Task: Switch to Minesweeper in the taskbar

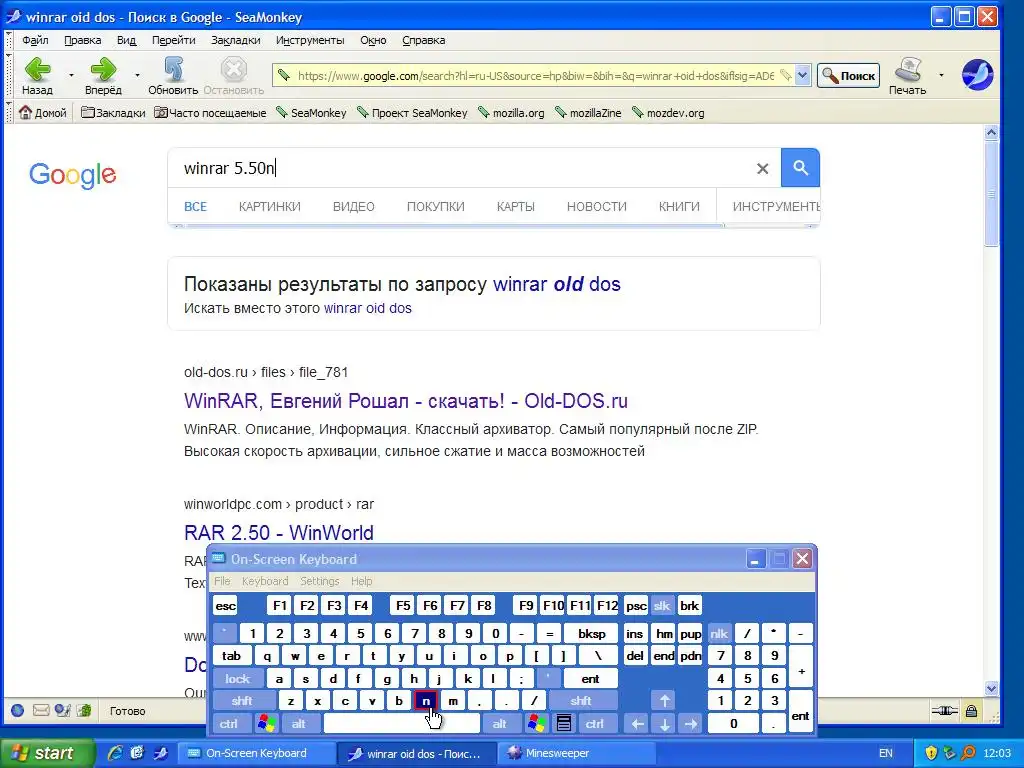Action: coord(577,753)
